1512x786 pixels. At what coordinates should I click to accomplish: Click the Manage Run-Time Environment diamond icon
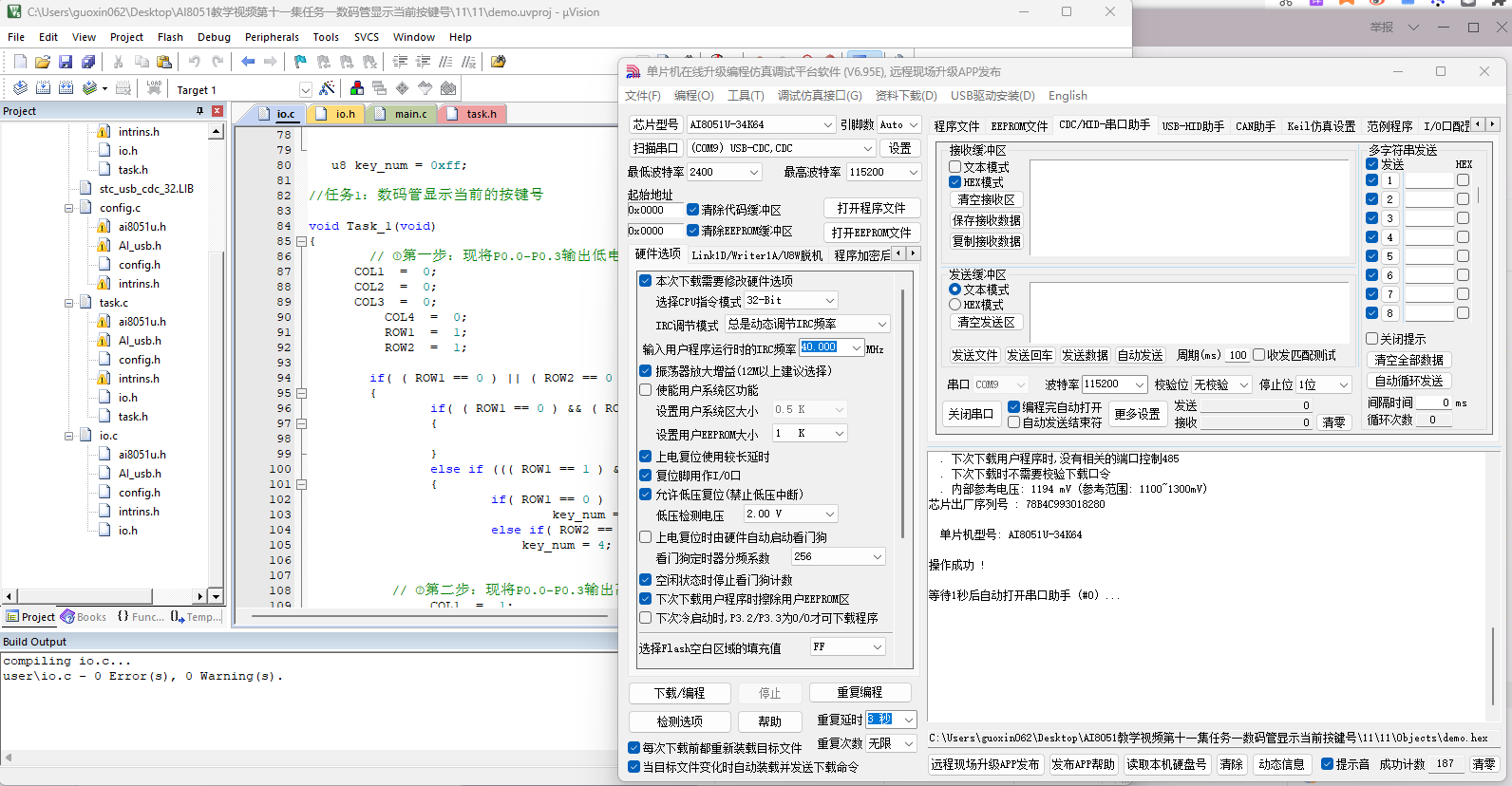tap(403, 88)
